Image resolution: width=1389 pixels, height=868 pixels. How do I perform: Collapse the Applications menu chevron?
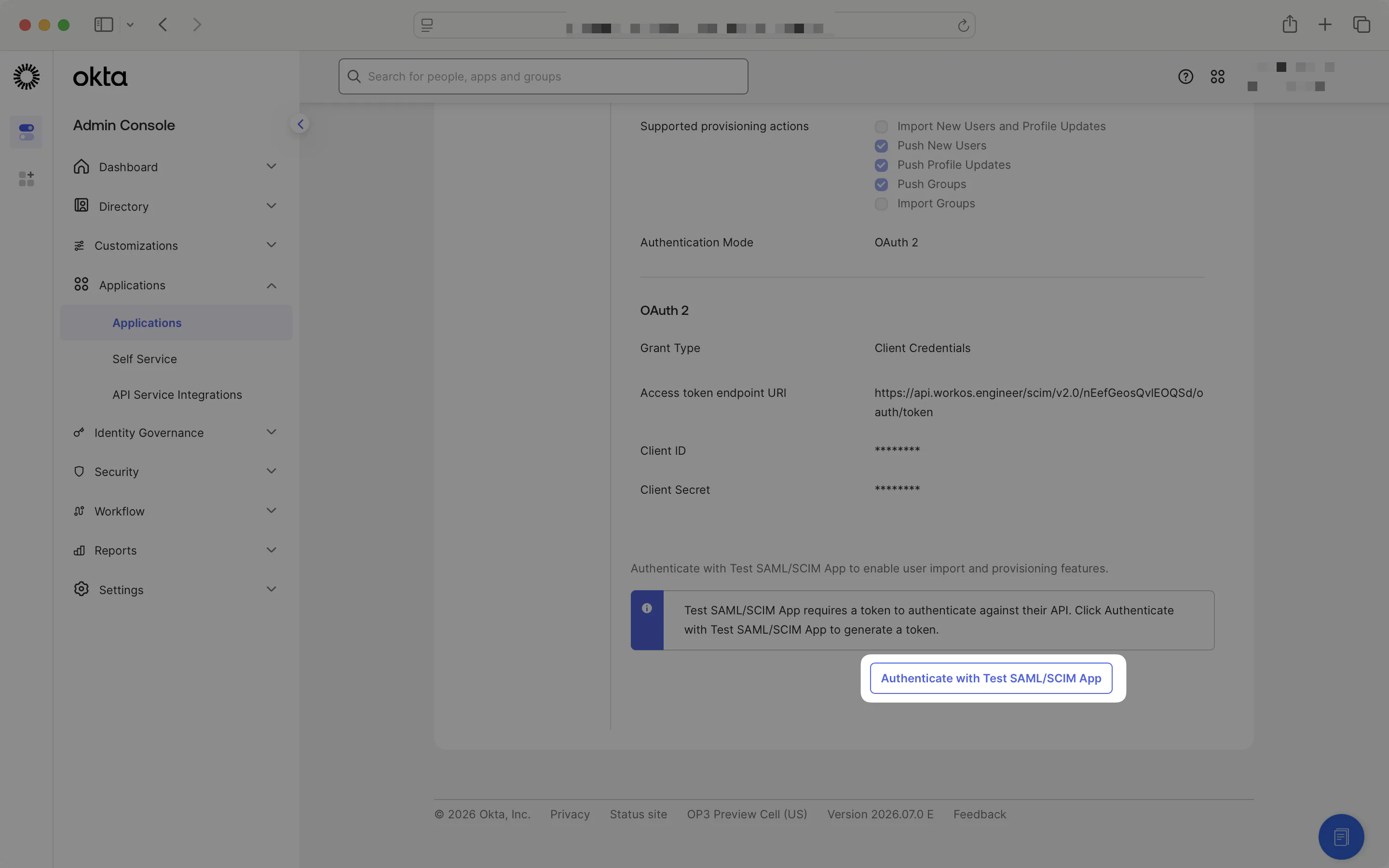272,285
